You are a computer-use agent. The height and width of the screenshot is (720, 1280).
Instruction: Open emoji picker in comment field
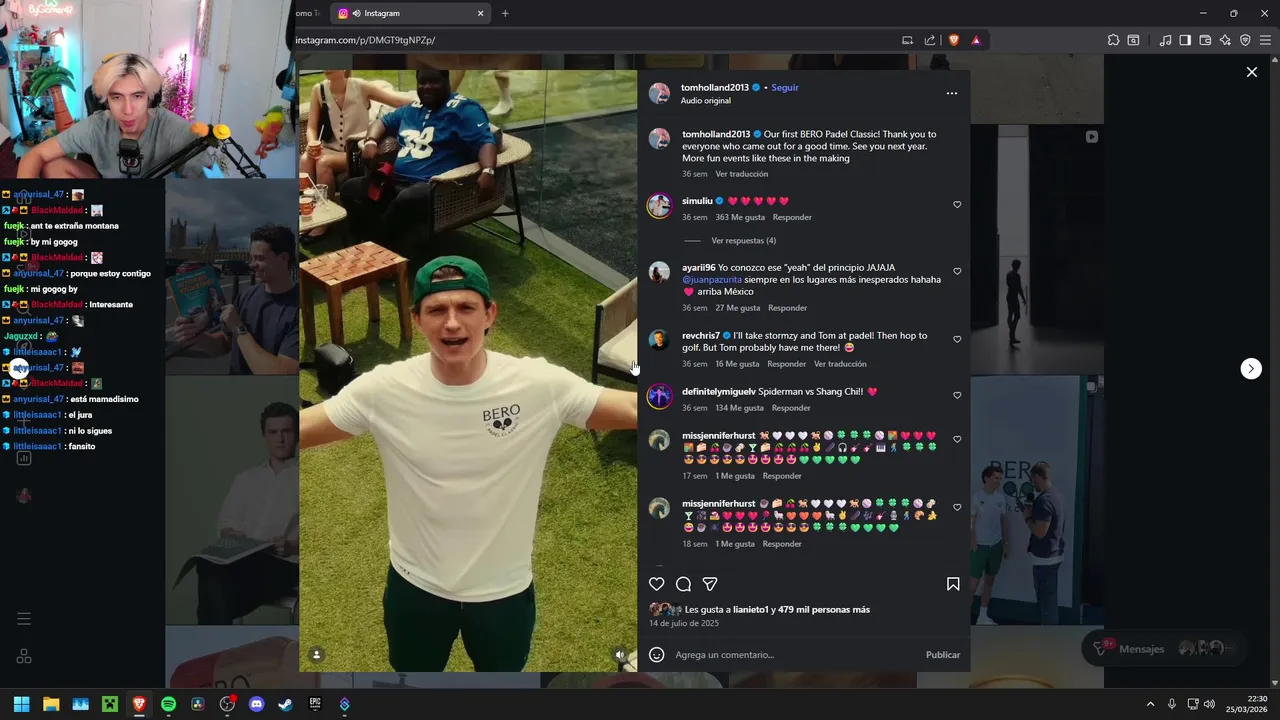[656, 655]
